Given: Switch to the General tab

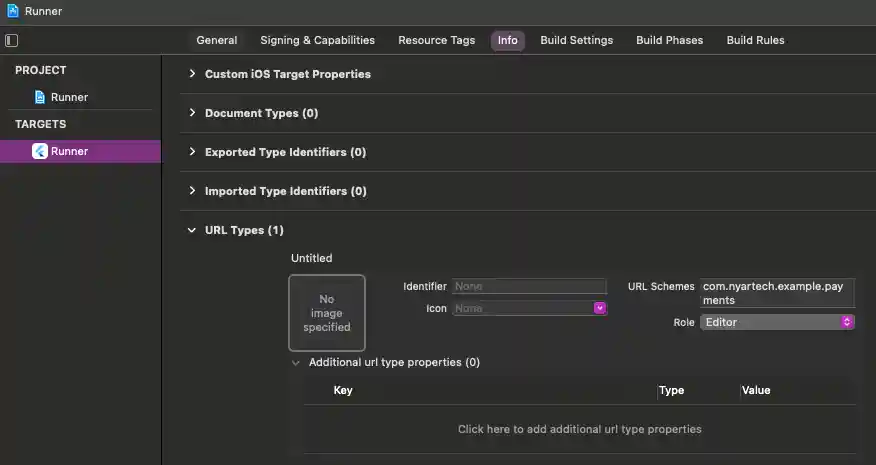Looking at the screenshot, I should pyautogui.click(x=217, y=40).
